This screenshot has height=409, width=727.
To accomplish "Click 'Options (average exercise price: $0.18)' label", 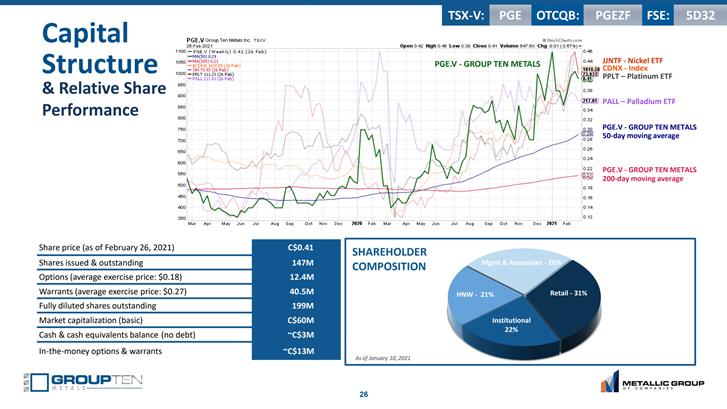I will [110, 277].
